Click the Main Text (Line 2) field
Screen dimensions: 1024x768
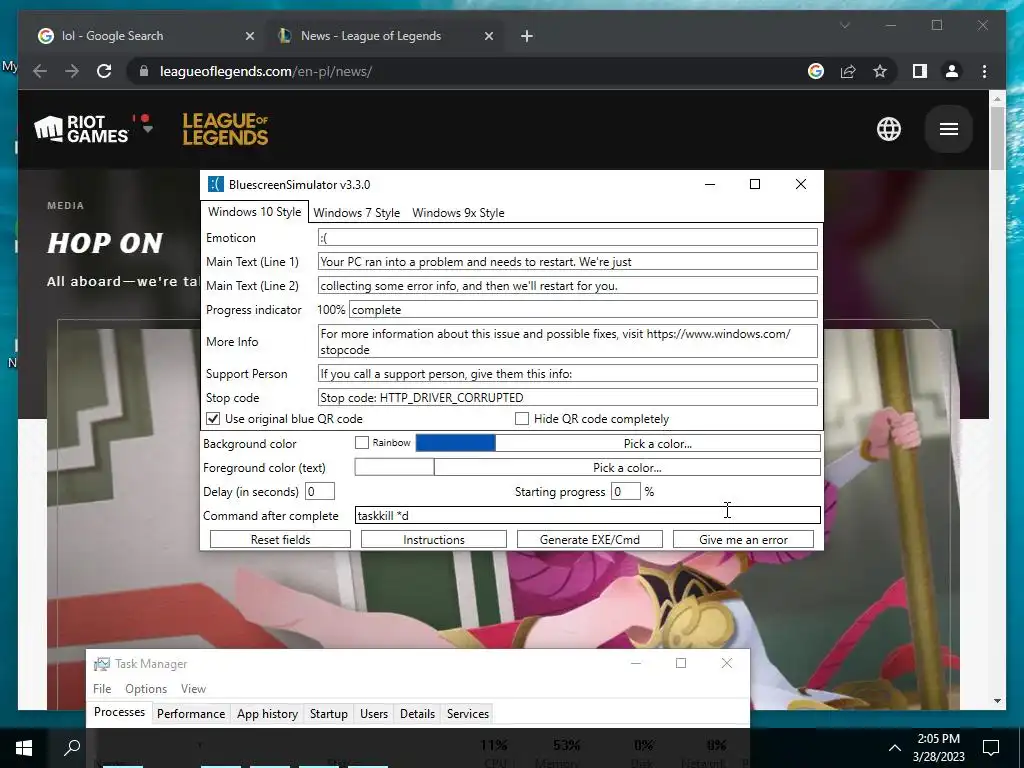pos(568,285)
